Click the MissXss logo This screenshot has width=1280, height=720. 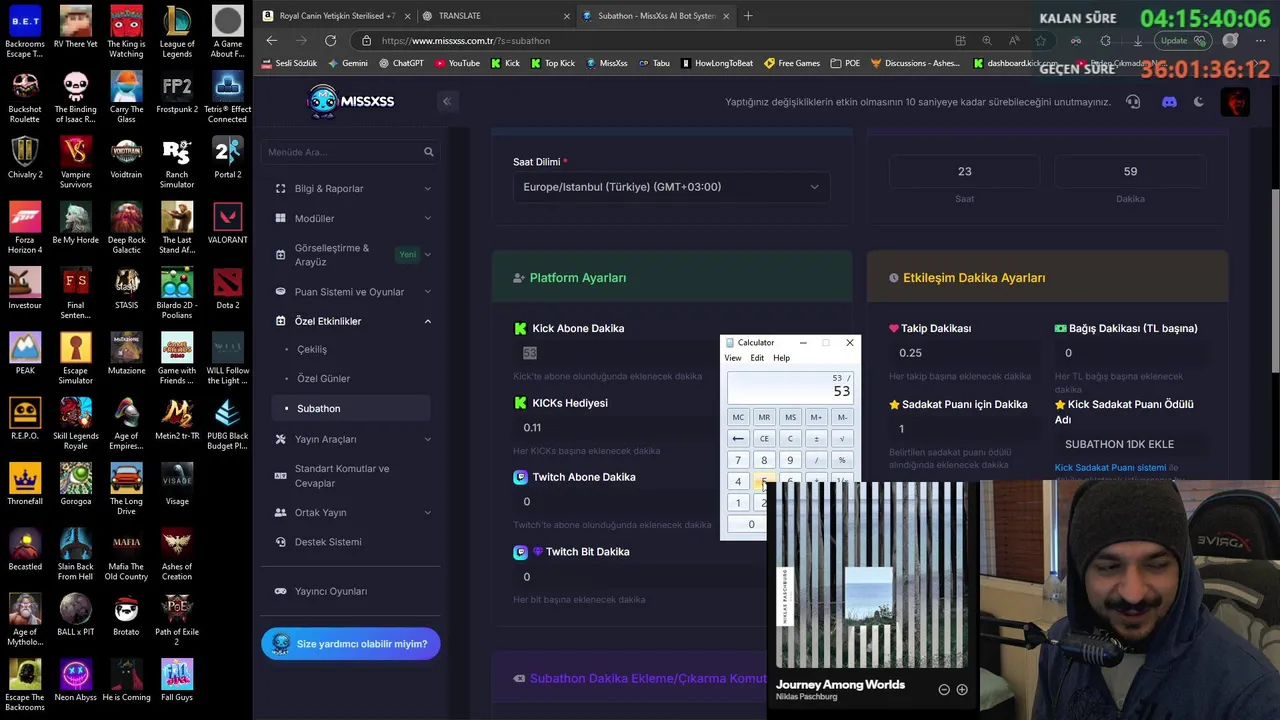pos(352,101)
